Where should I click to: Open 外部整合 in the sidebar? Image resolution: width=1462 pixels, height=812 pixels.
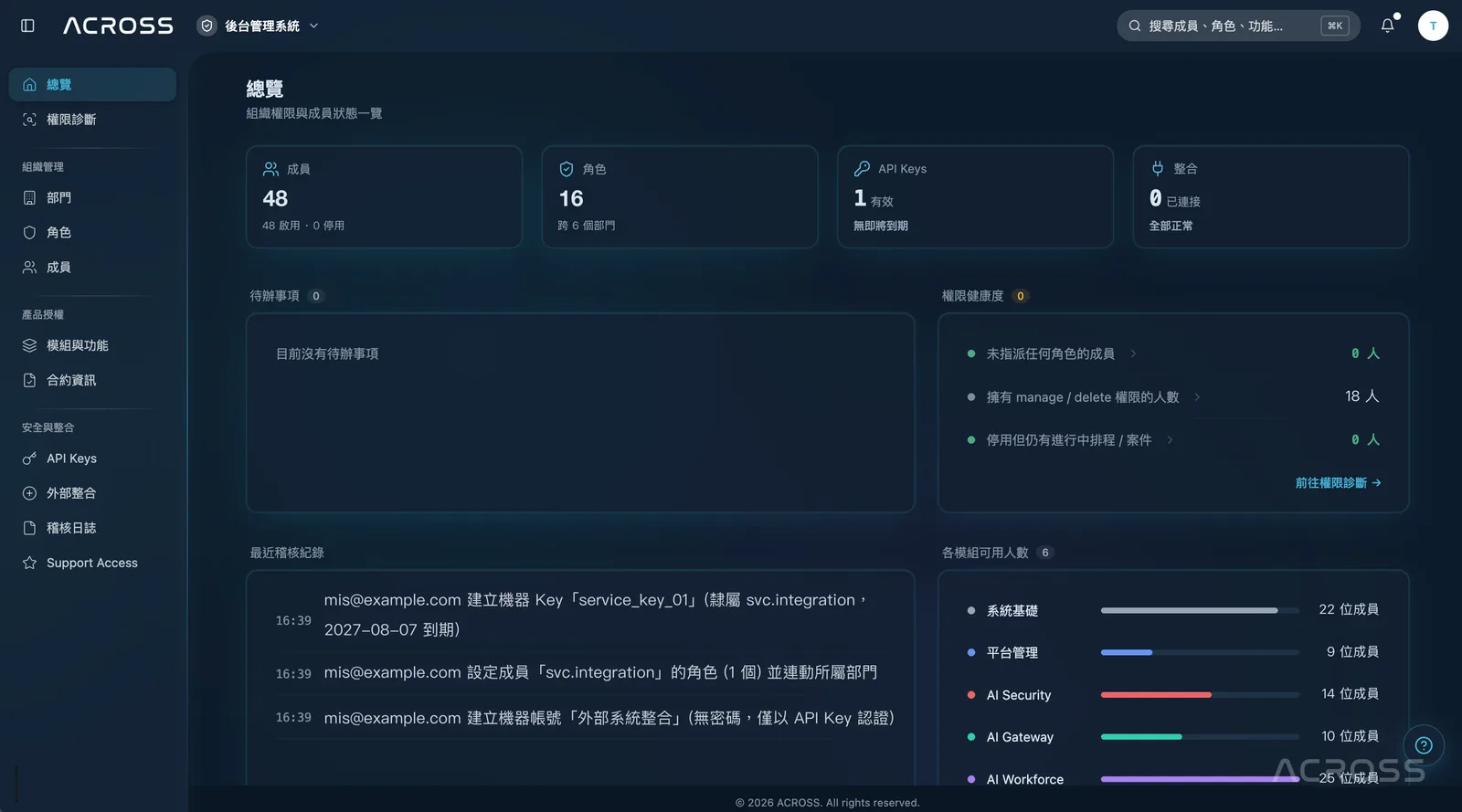click(x=92, y=493)
